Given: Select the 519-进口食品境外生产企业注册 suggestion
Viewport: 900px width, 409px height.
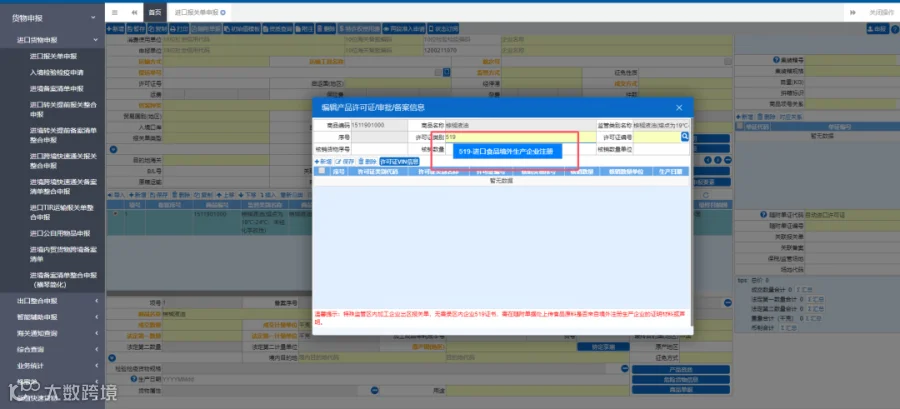Looking at the screenshot, I should 506,151.
